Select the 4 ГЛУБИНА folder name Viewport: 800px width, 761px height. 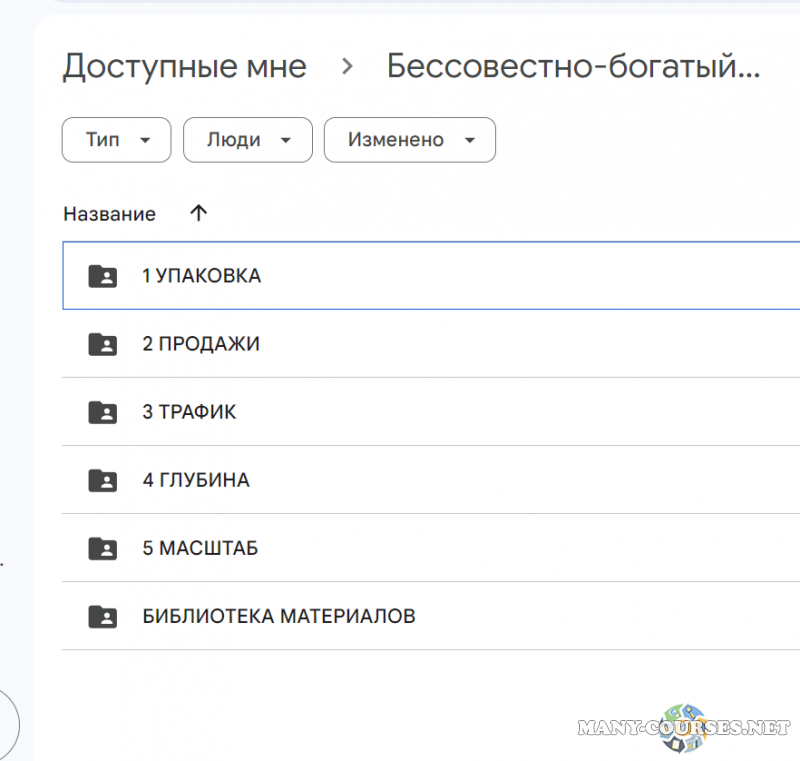pos(196,480)
